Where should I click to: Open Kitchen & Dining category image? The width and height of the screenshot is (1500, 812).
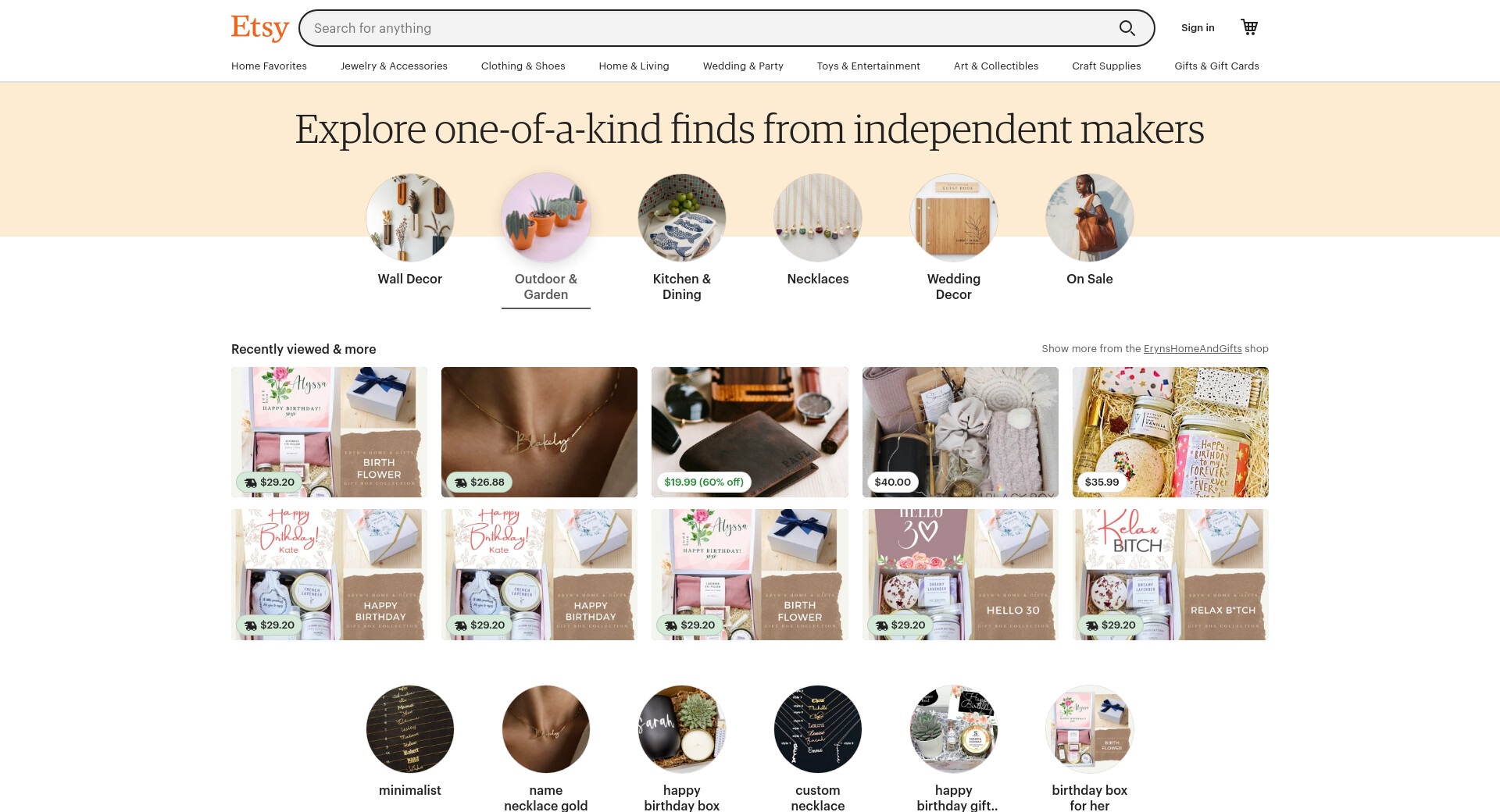tap(682, 218)
